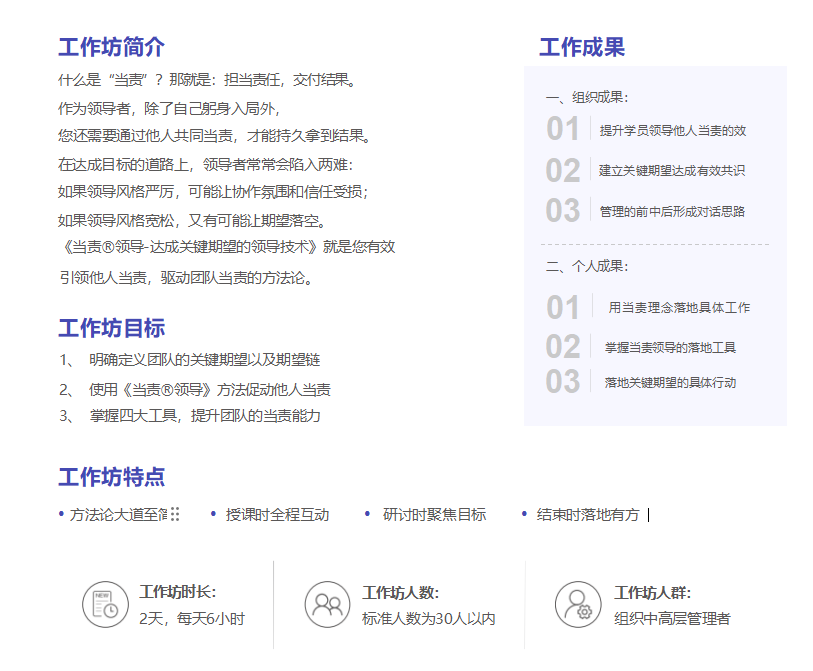Click the workshop duration clock icon
This screenshot has height=671, width=813.
click(x=105, y=604)
